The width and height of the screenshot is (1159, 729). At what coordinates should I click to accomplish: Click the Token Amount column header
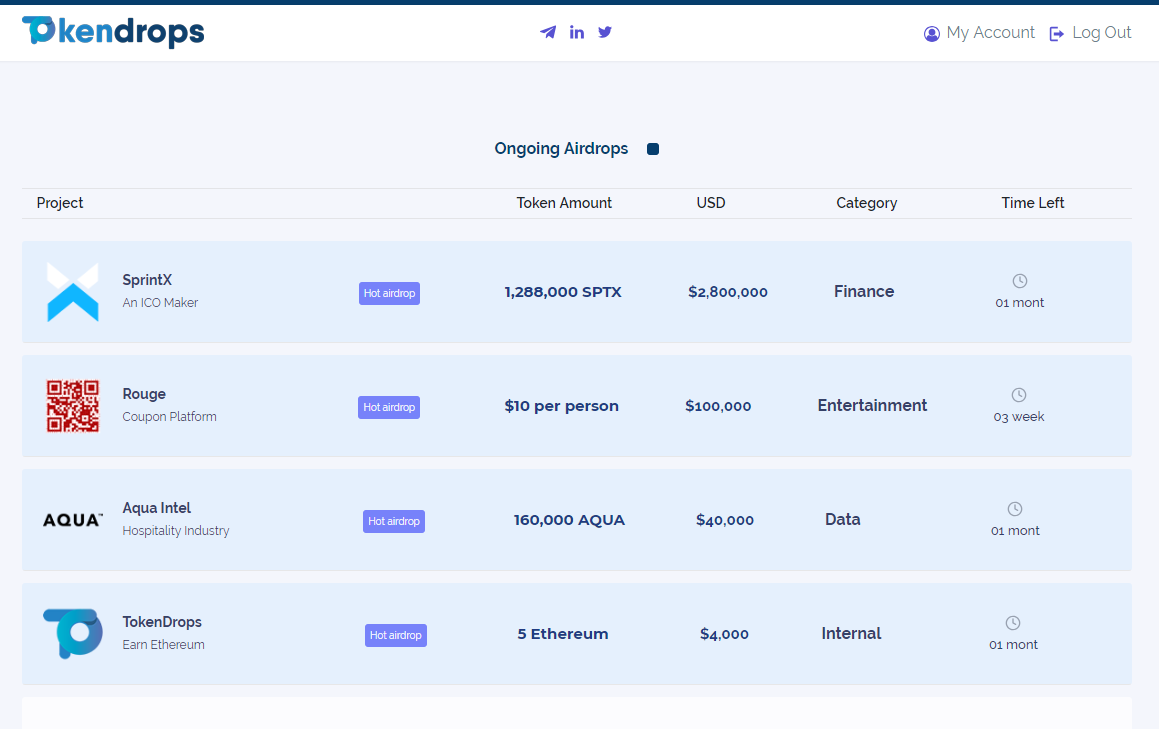[x=564, y=203]
